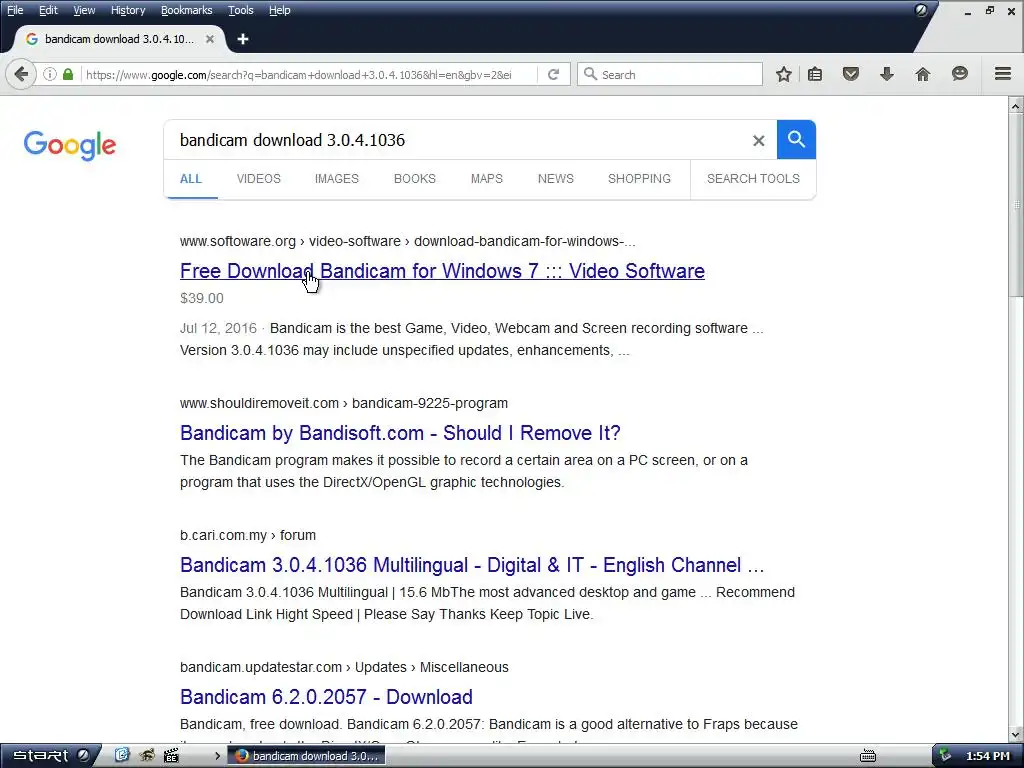Switch to VIDEOS results tab

coord(259,179)
